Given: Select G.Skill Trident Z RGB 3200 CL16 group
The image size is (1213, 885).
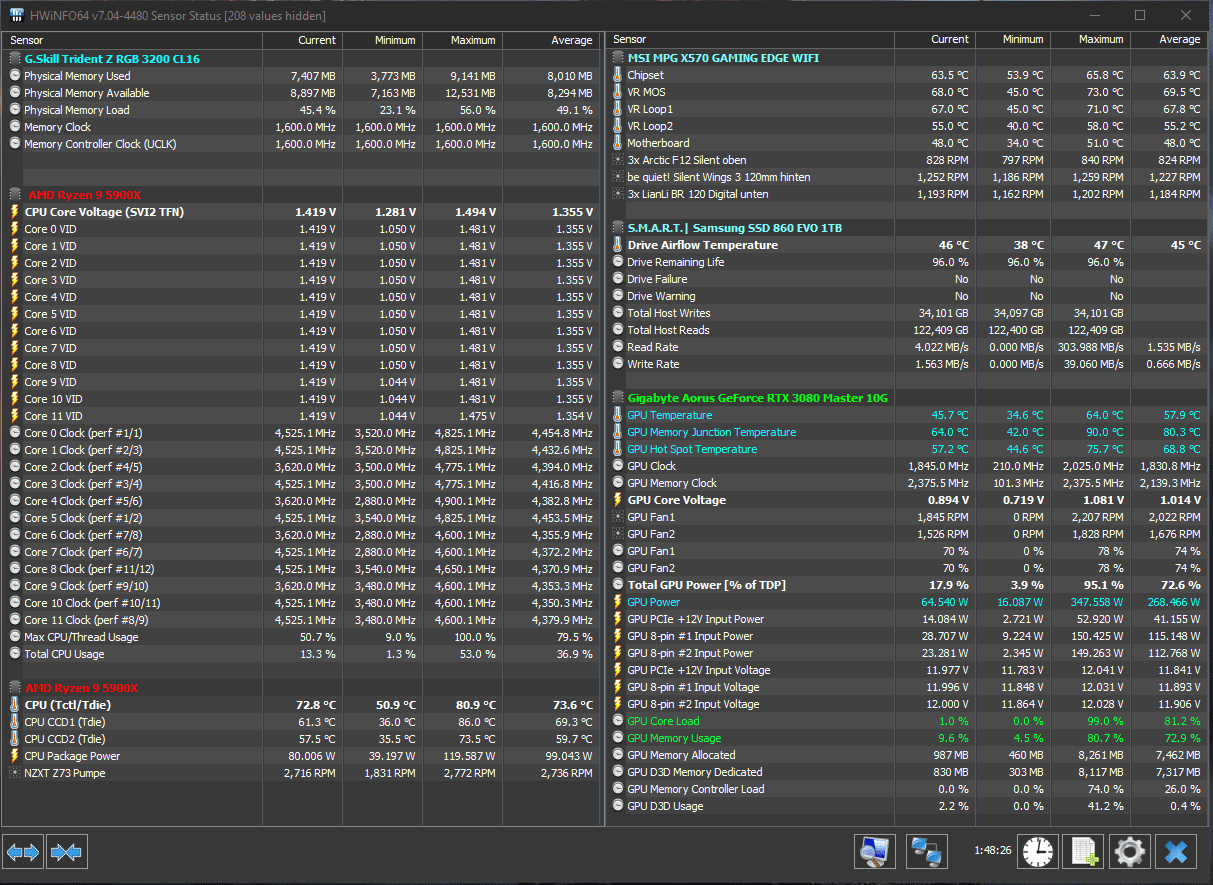Looking at the screenshot, I should [301, 59].
